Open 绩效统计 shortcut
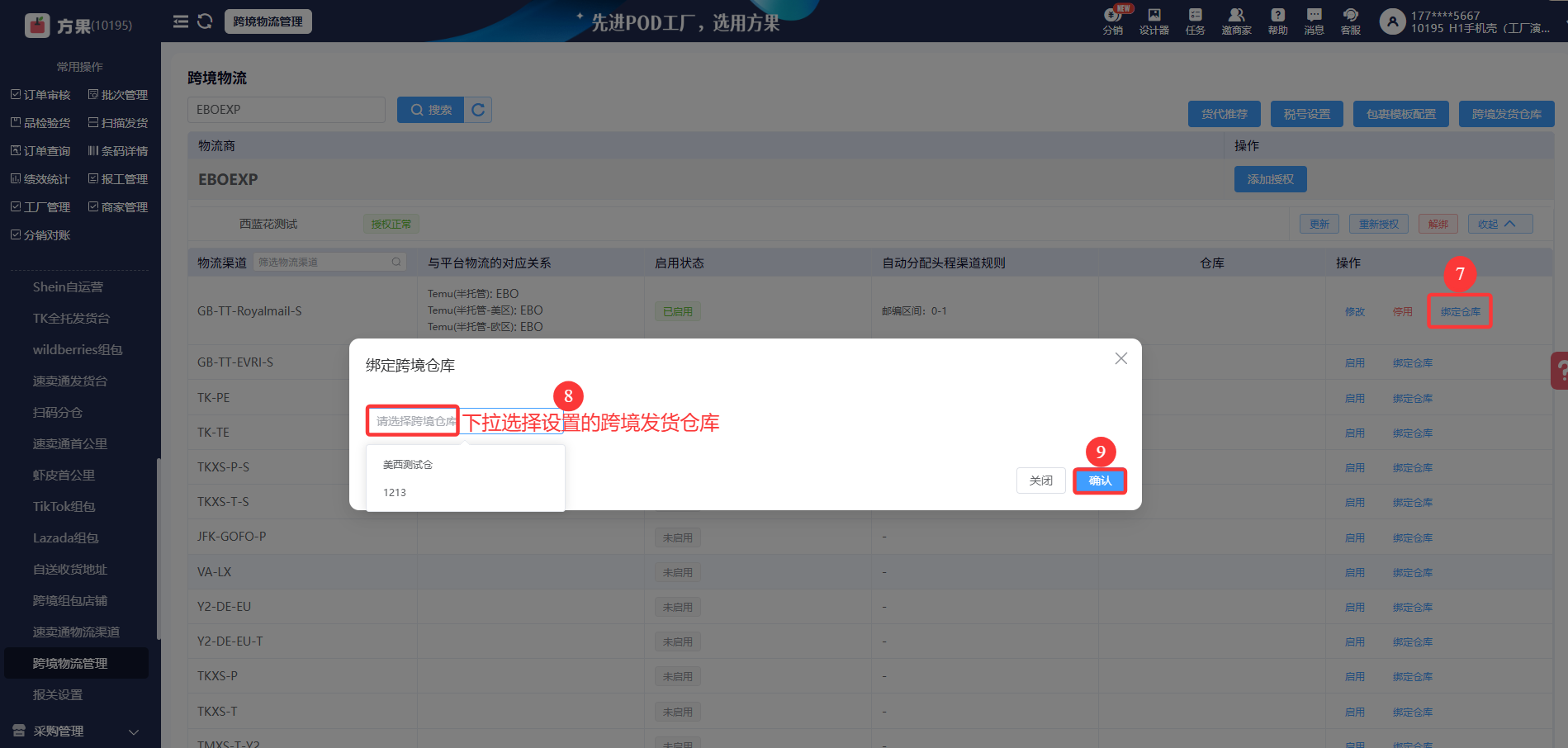 click(40, 179)
